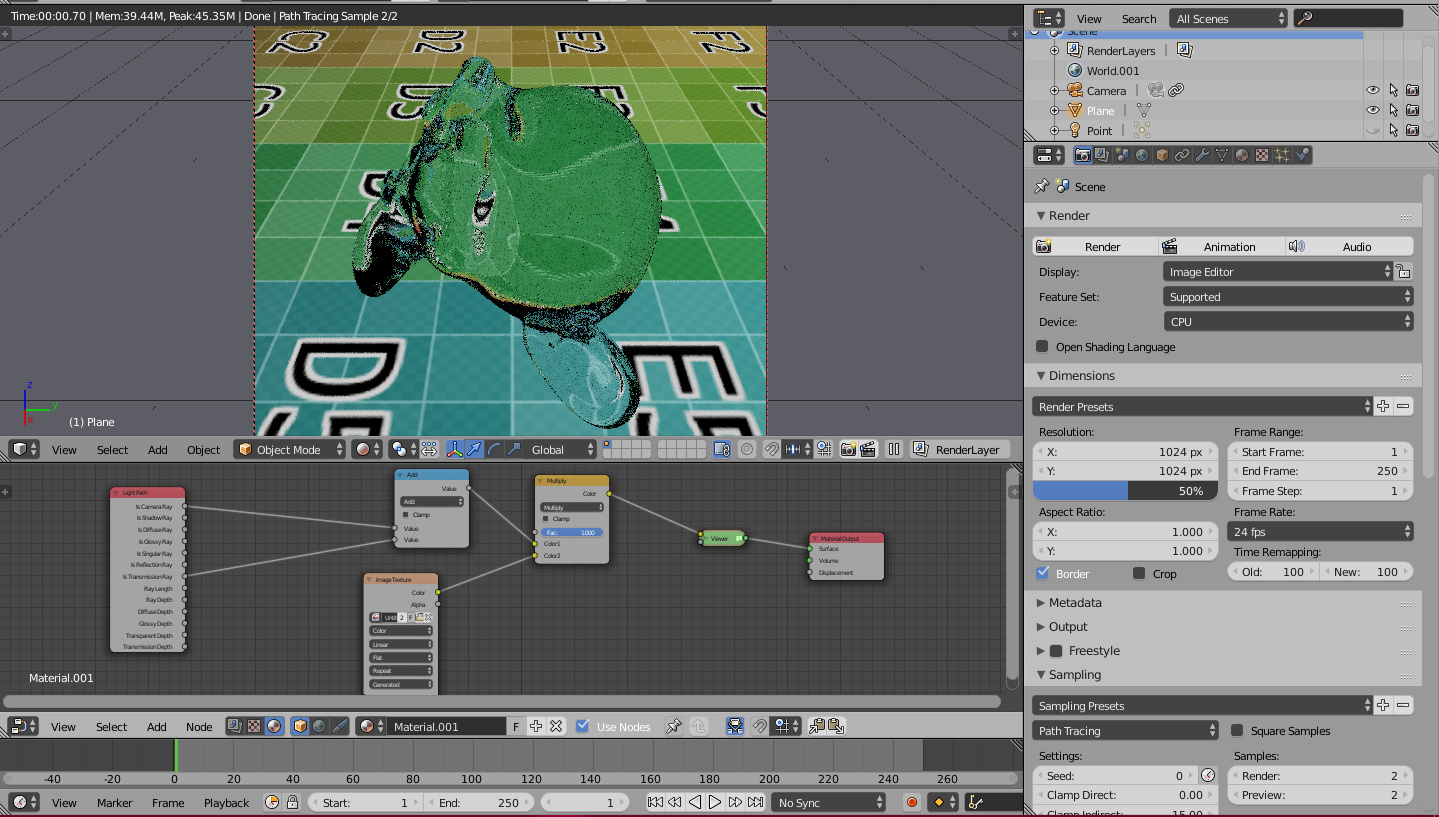The width and height of the screenshot is (1439, 817).
Task: Uncheck Use Nodes checkbox
Action: pos(583,726)
